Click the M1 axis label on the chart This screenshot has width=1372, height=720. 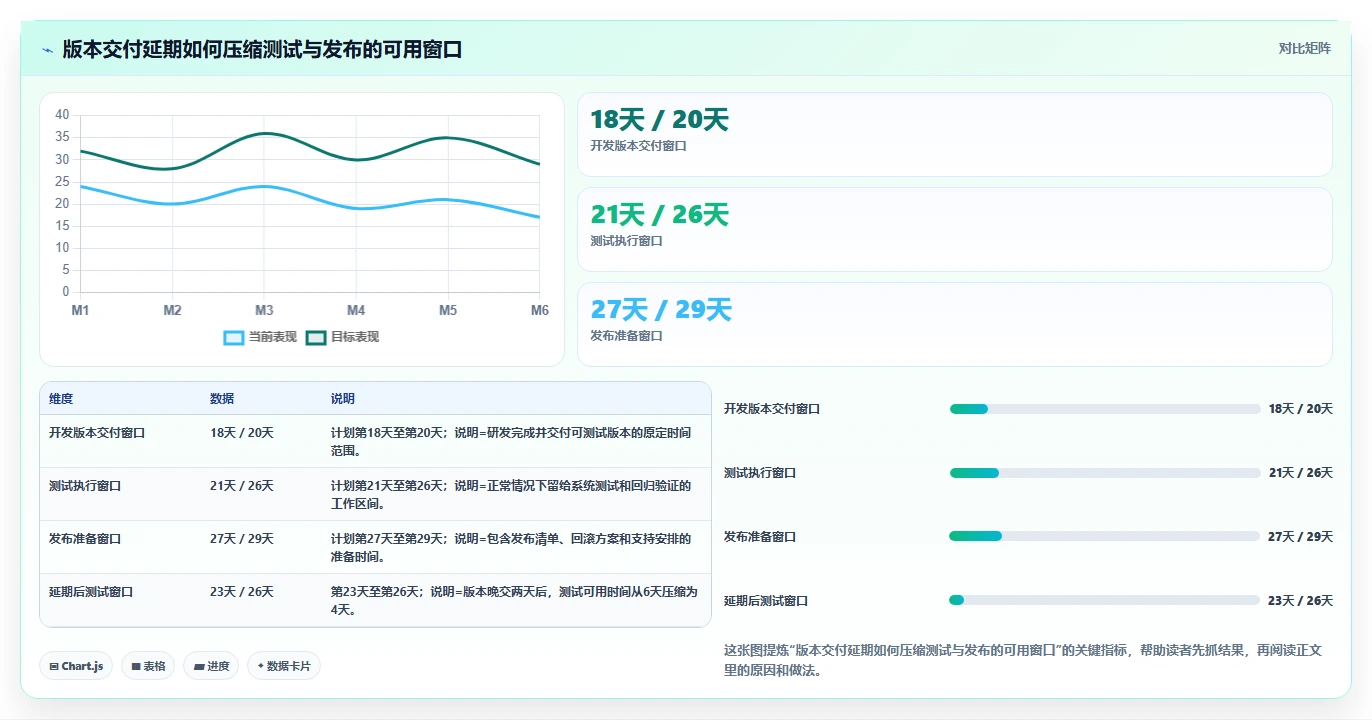tap(80, 311)
